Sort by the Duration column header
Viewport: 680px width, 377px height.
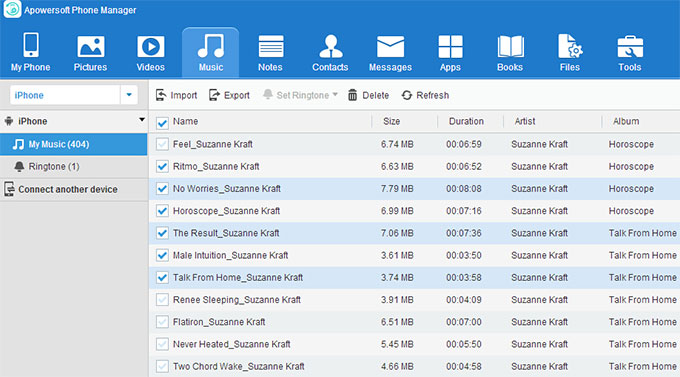tap(466, 121)
